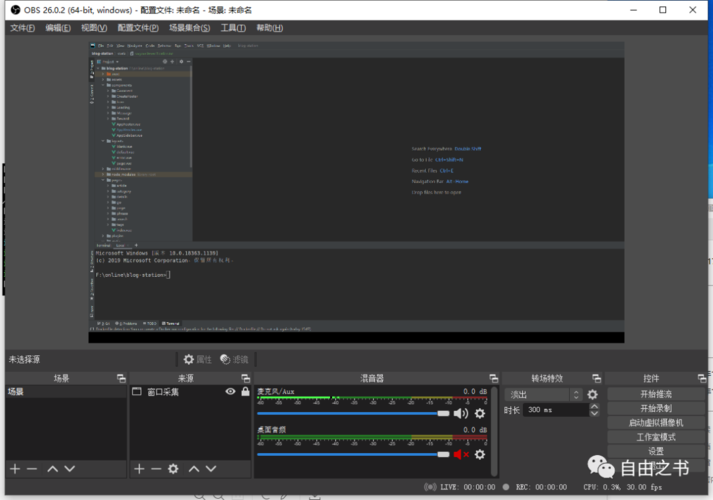Move source down with the down arrow
The width and height of the screenshot is (713, 500).
click(x=211, y=469)
